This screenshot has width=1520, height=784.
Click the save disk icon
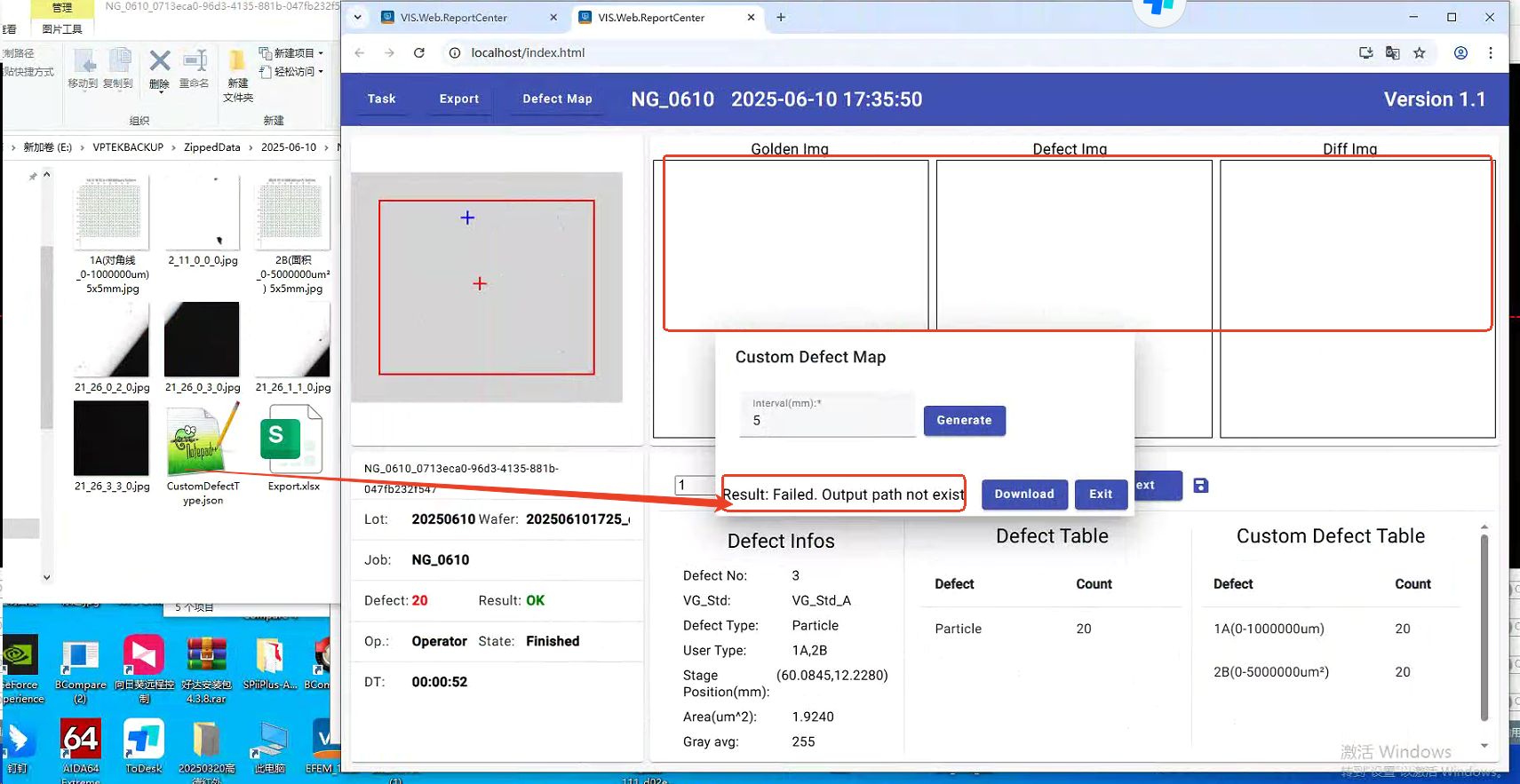pyautogui.click(x=1200, y=485)
